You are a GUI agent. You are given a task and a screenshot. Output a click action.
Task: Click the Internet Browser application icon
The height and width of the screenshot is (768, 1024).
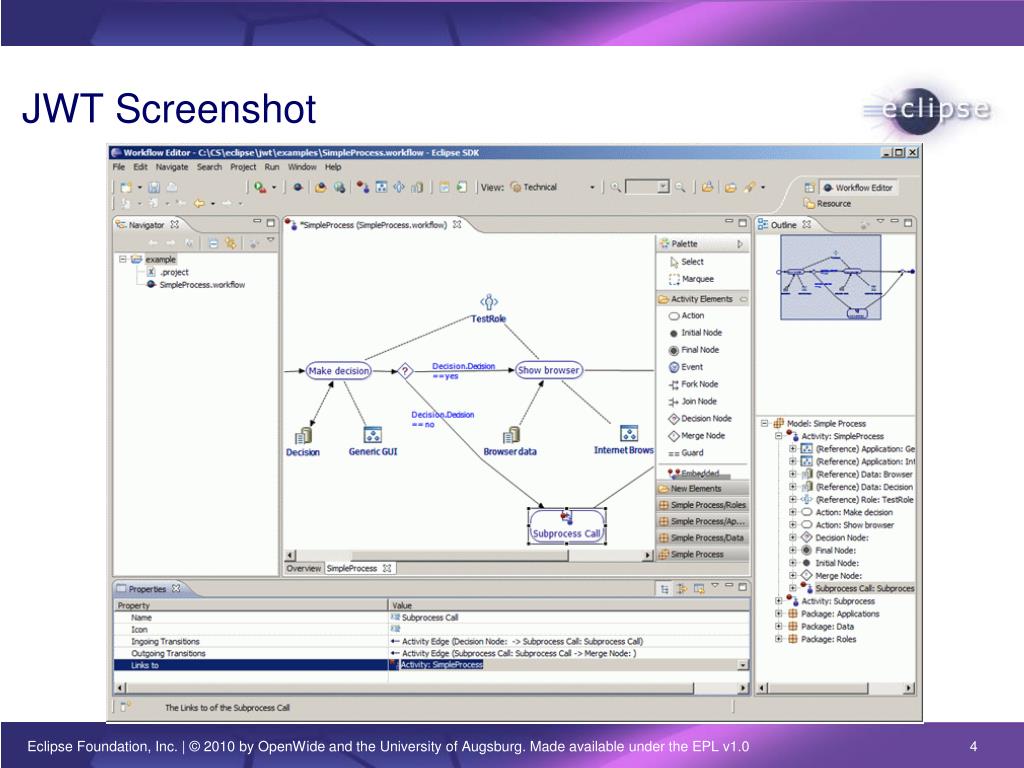[x=629, y=433]
